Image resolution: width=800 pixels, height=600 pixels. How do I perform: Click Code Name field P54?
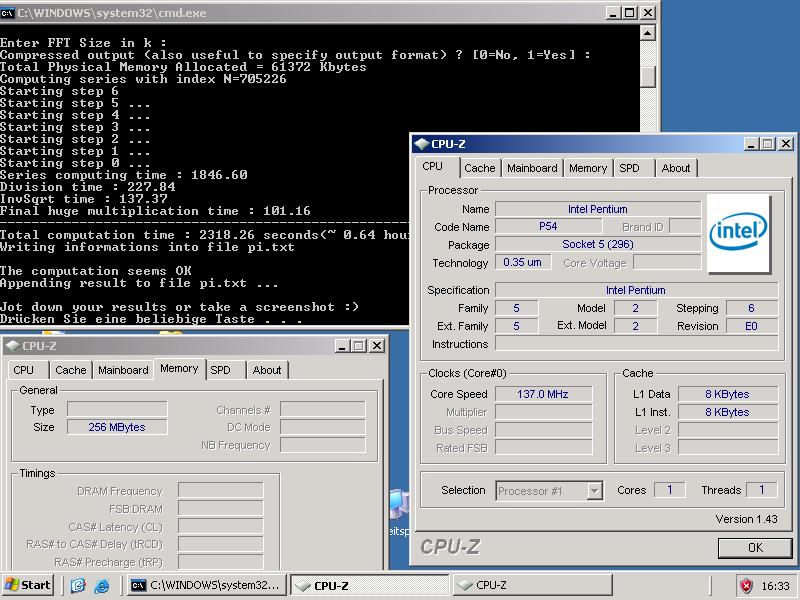coord(548,227)
